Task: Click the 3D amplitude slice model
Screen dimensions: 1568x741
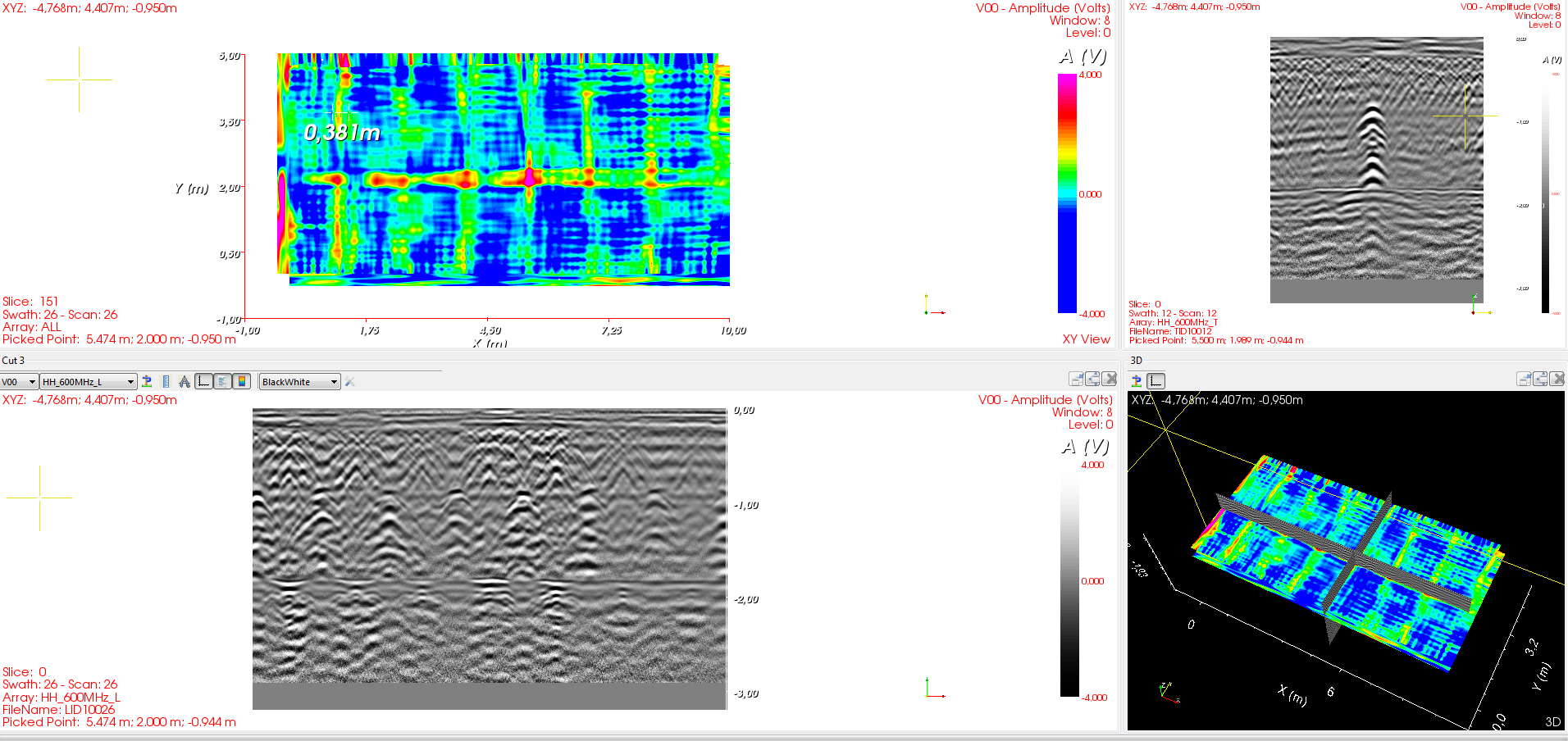Action: tap(1348, 564)
